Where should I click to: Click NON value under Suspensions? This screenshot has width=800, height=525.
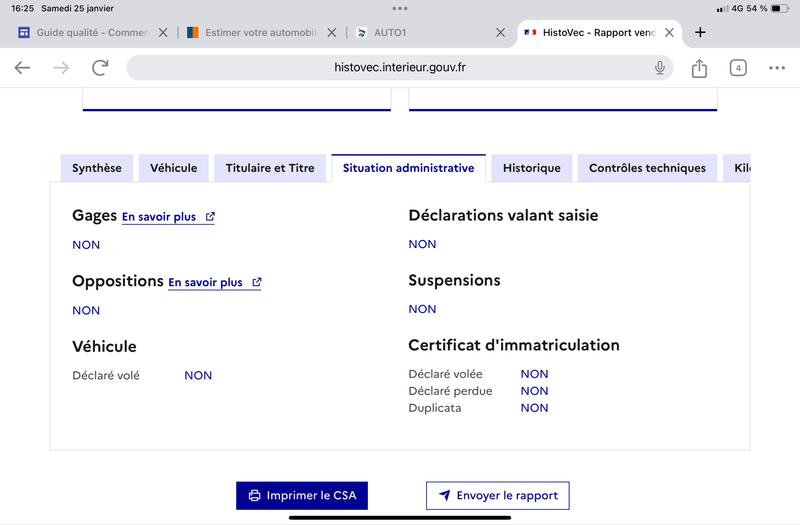tap(422, 309)
